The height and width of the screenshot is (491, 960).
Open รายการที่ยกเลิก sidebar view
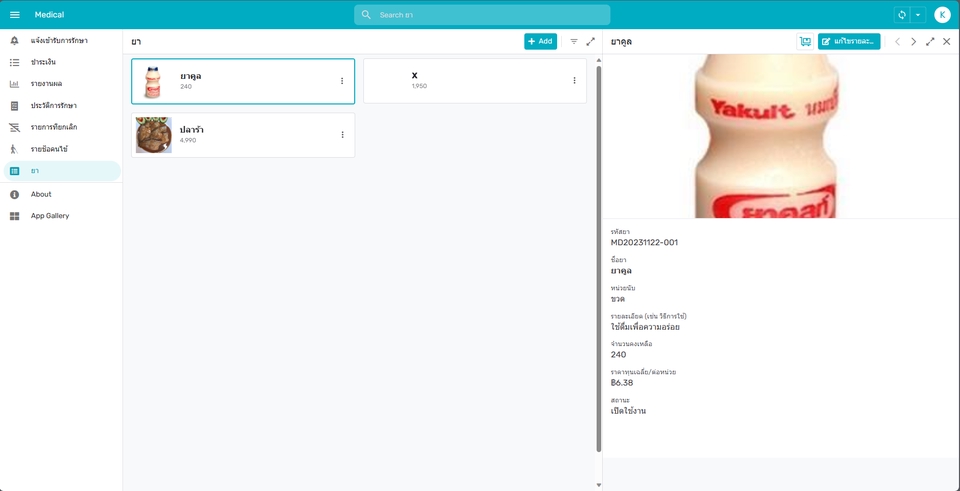coord(61,127)
